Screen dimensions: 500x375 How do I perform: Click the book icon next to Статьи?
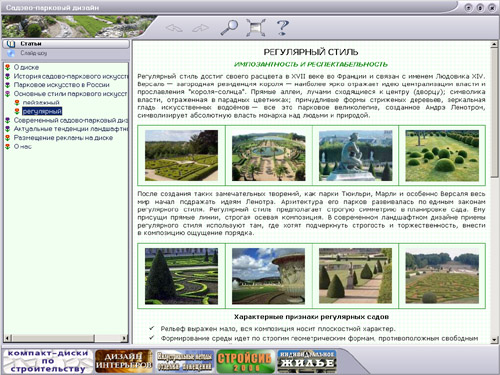(x=11, y=44)
